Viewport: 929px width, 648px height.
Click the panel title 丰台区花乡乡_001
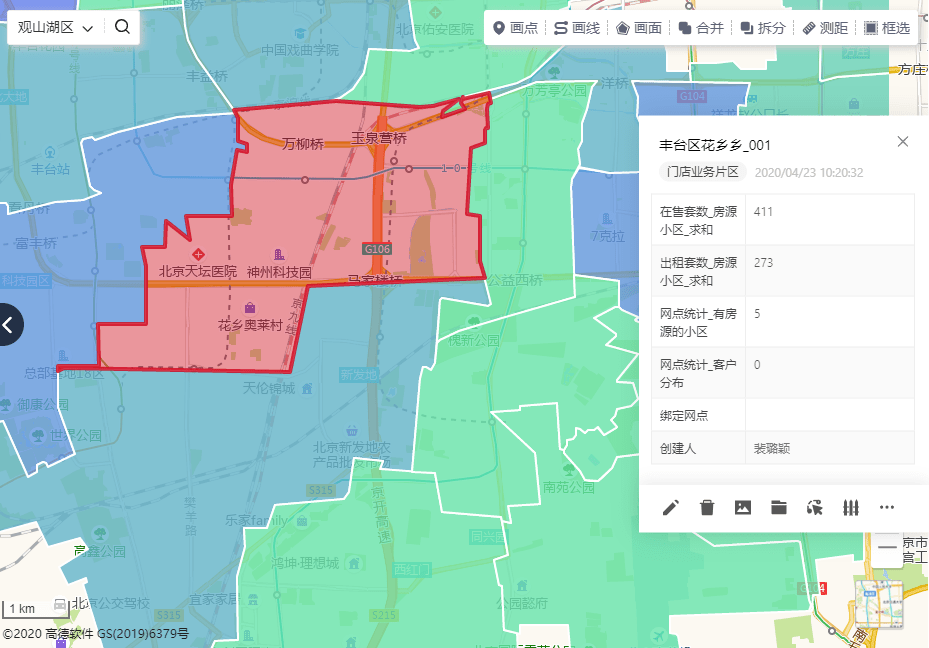click(x=715, y=145)
